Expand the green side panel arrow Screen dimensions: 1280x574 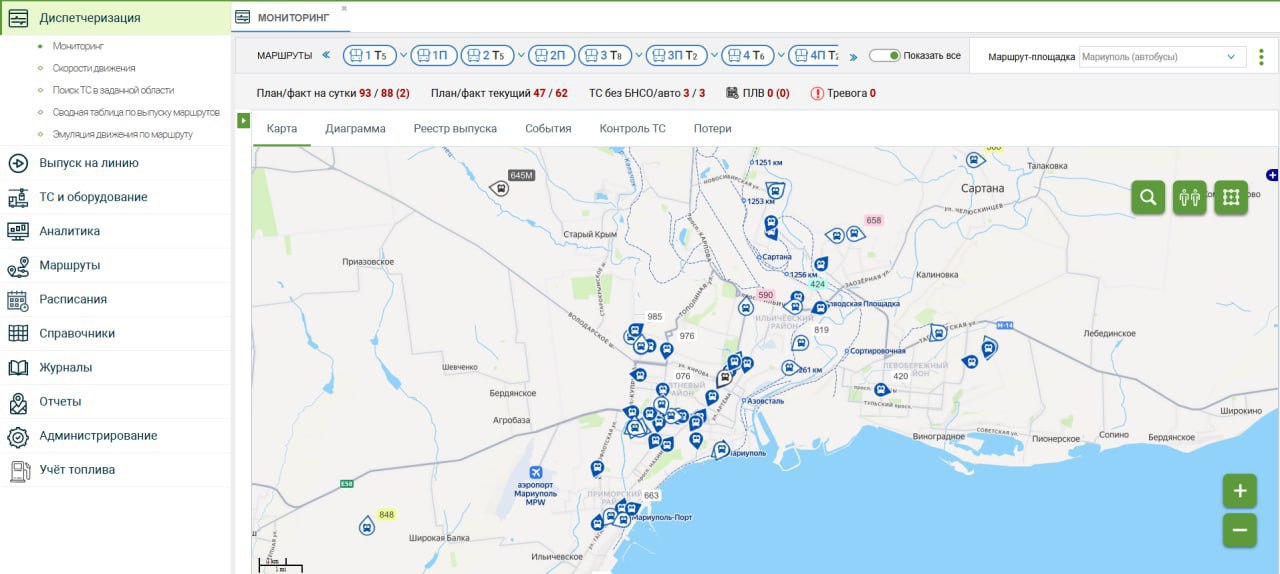(243, 121)
